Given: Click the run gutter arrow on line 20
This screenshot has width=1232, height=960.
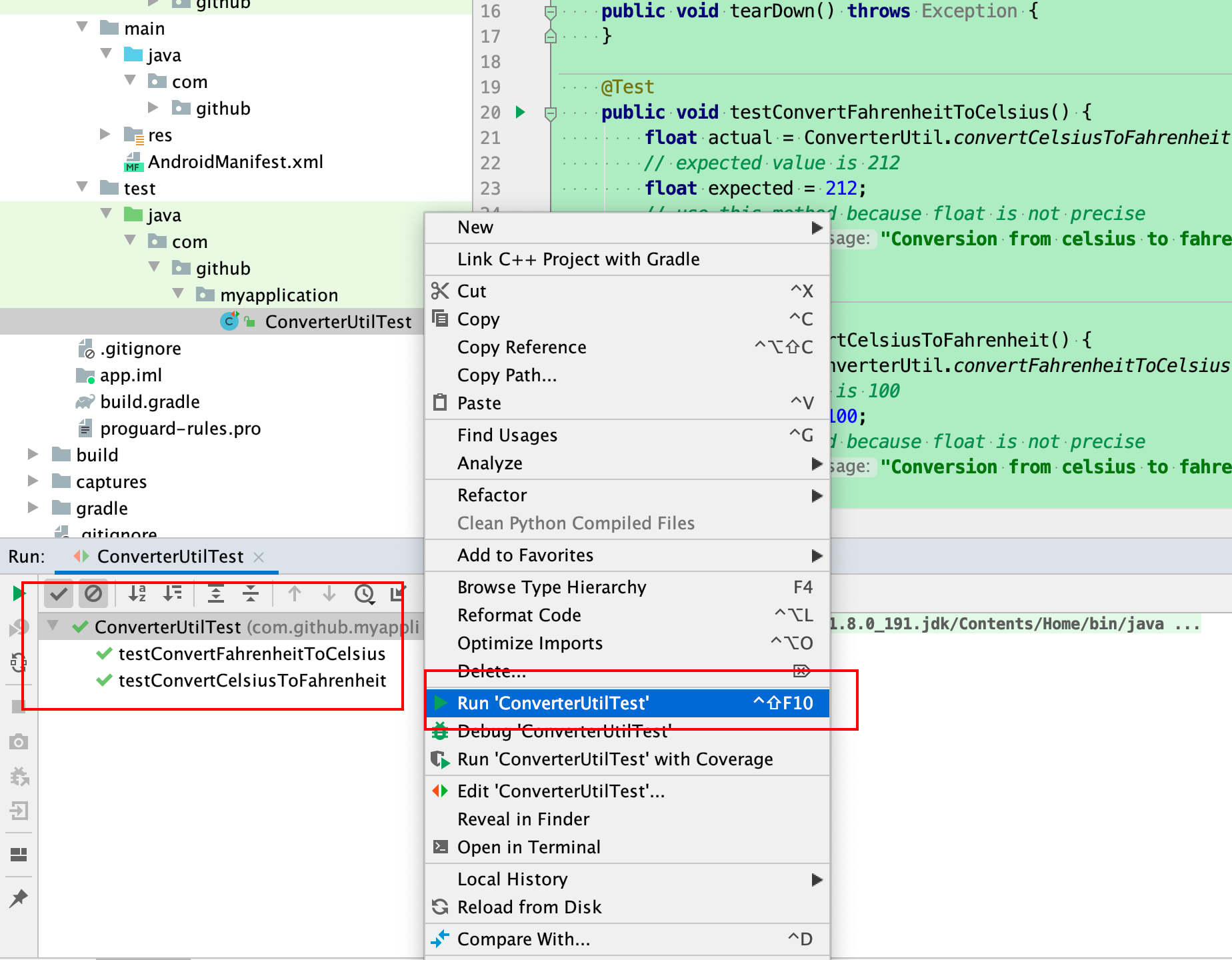Looking at the screenshot, I should click(x=521, y=112).
